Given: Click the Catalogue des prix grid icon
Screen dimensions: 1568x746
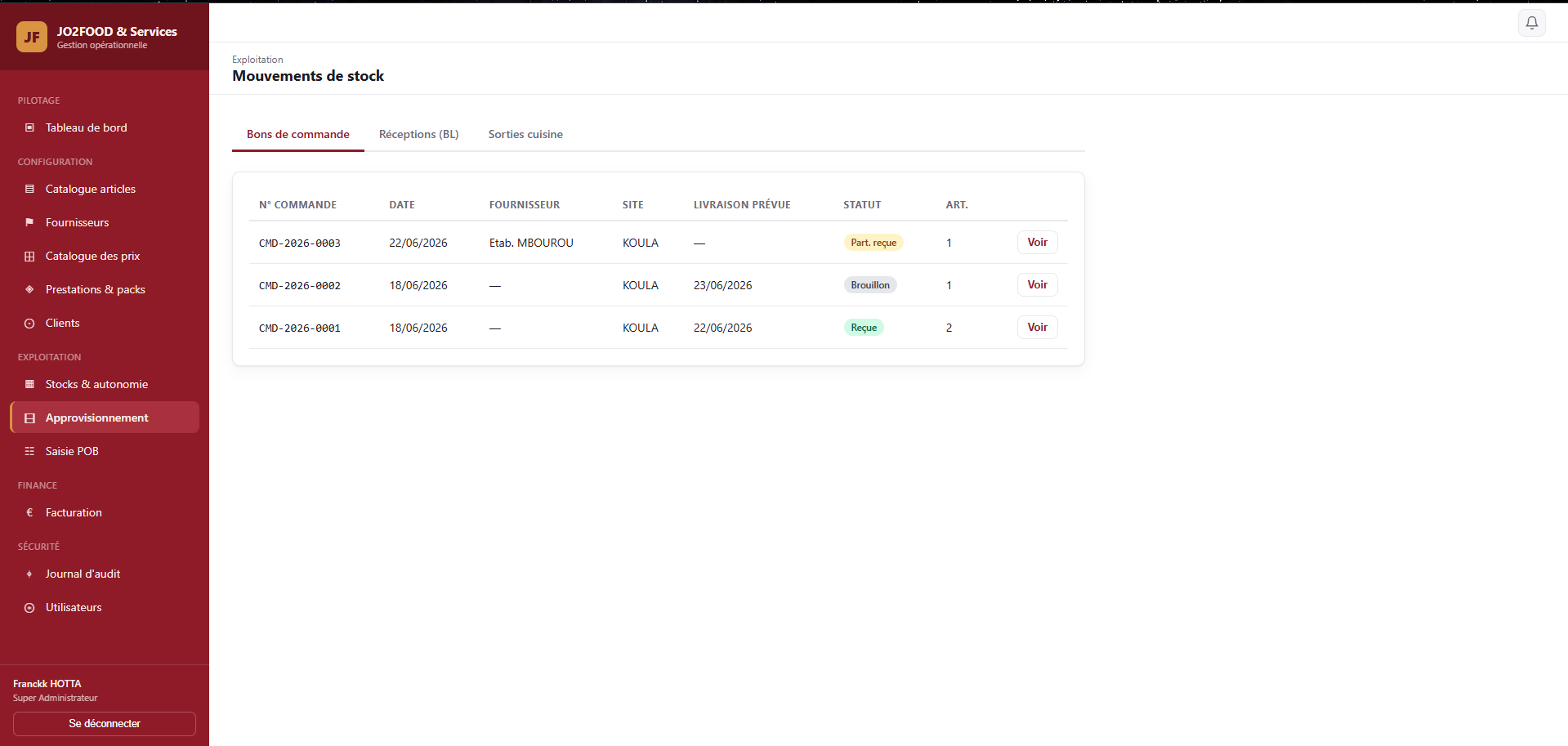Looking at the screenshot, I should (29, 256).
